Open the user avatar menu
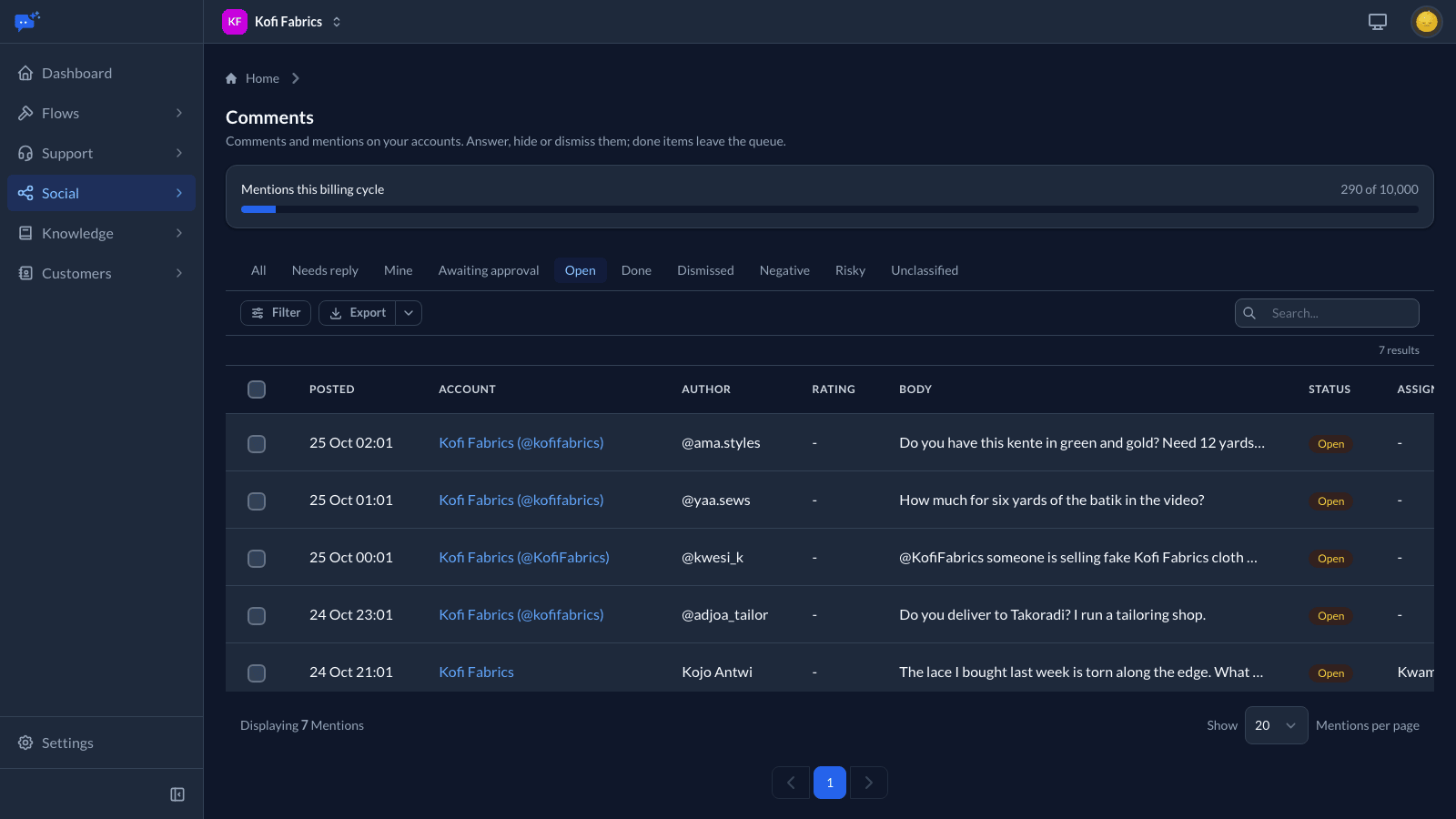 1427,21
